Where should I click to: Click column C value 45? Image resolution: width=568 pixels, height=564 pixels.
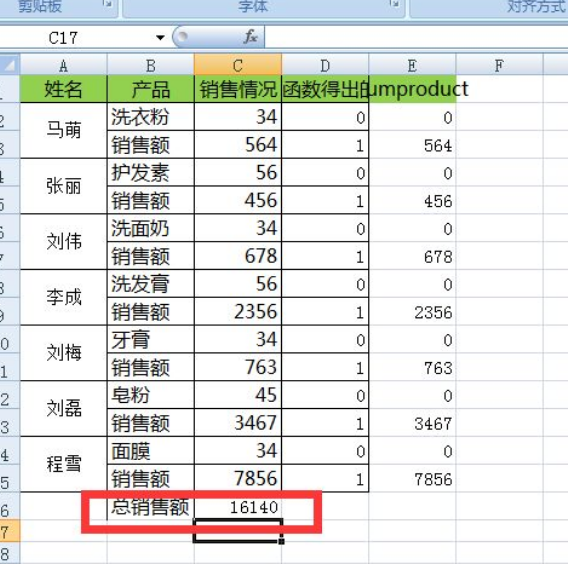[x=238, y=395]
